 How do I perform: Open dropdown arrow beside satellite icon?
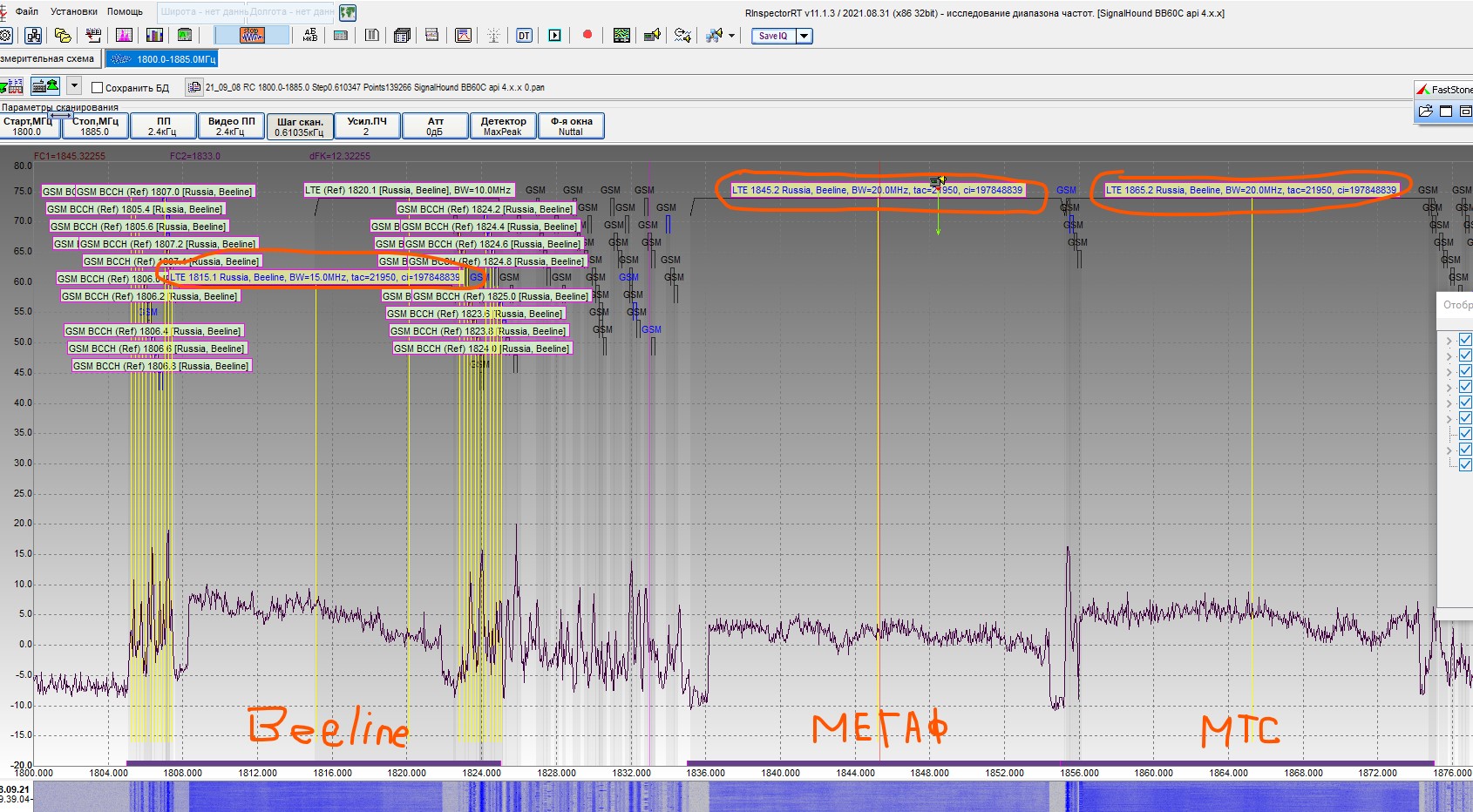(x=731, y=36)
